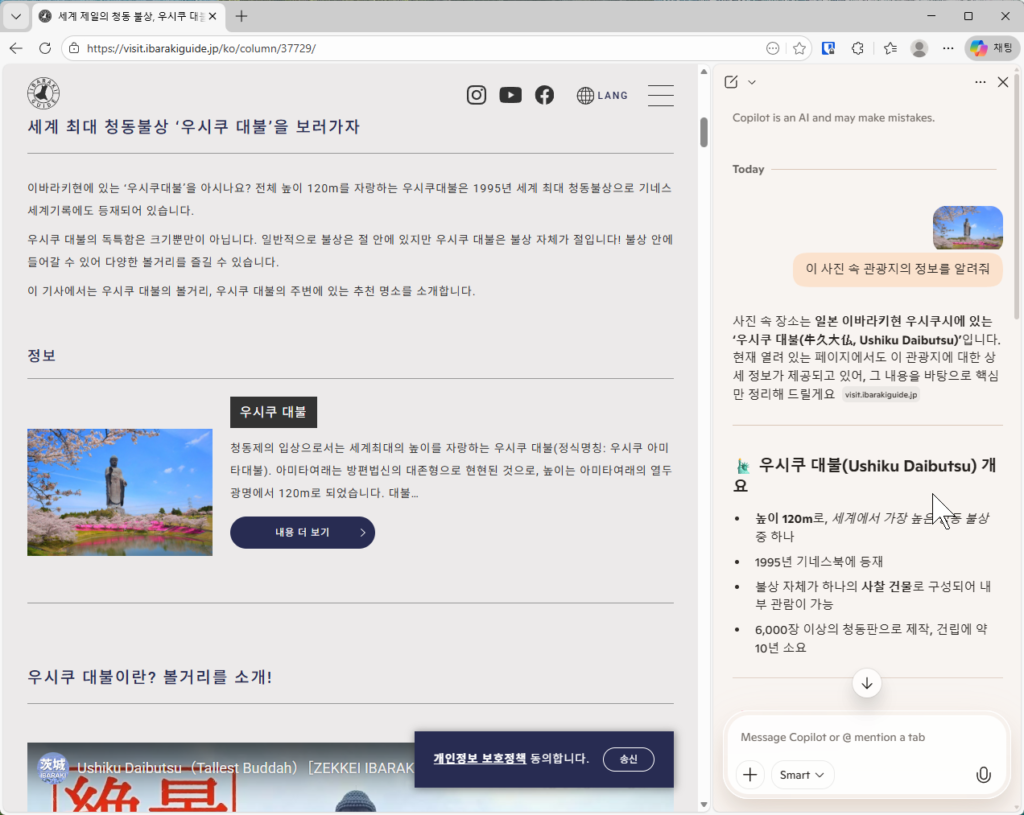Expand the LANG language selector

pos(603,95)
